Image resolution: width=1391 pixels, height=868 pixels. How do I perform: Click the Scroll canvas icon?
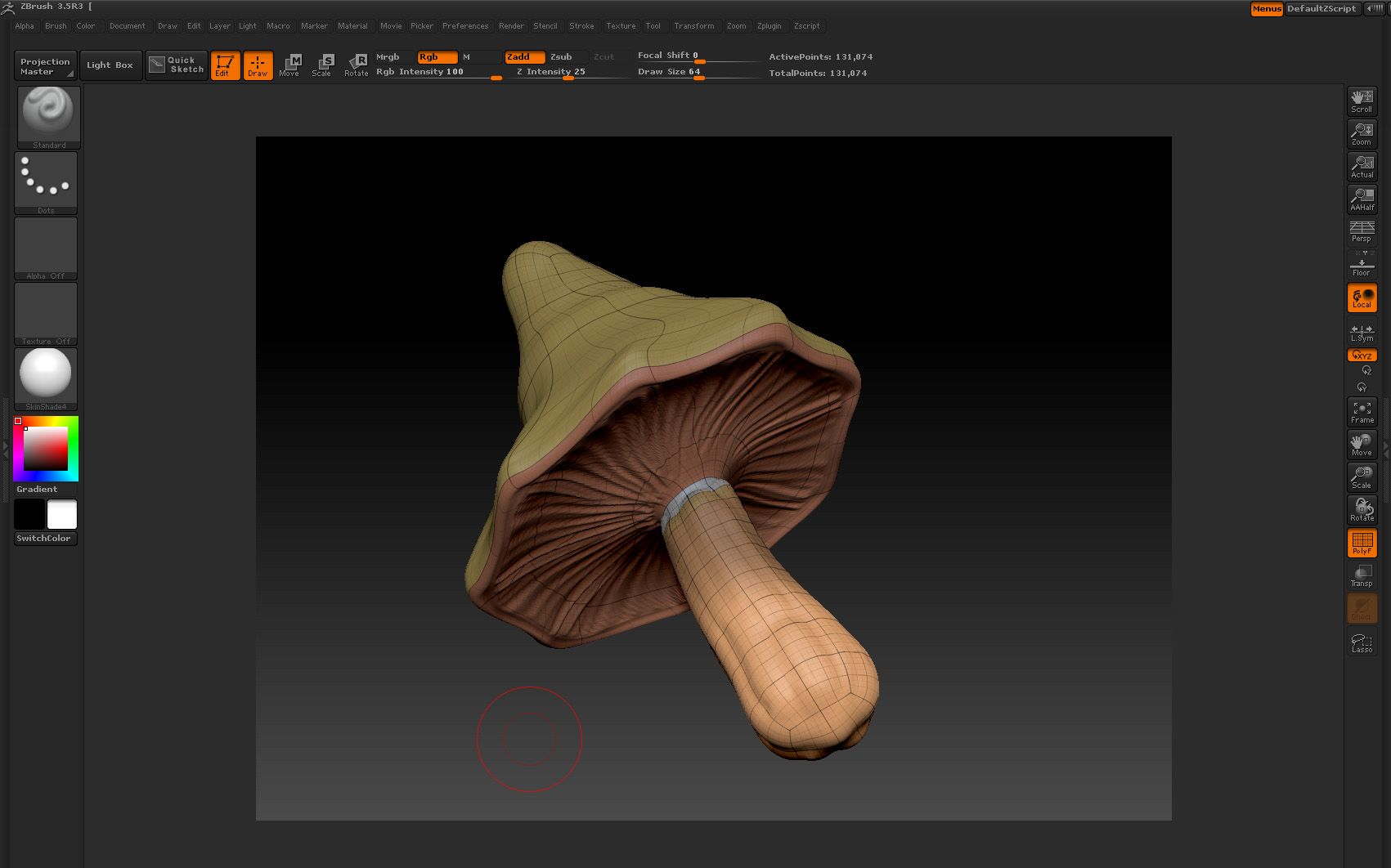pyautogui.click(x=1362, y=101)
